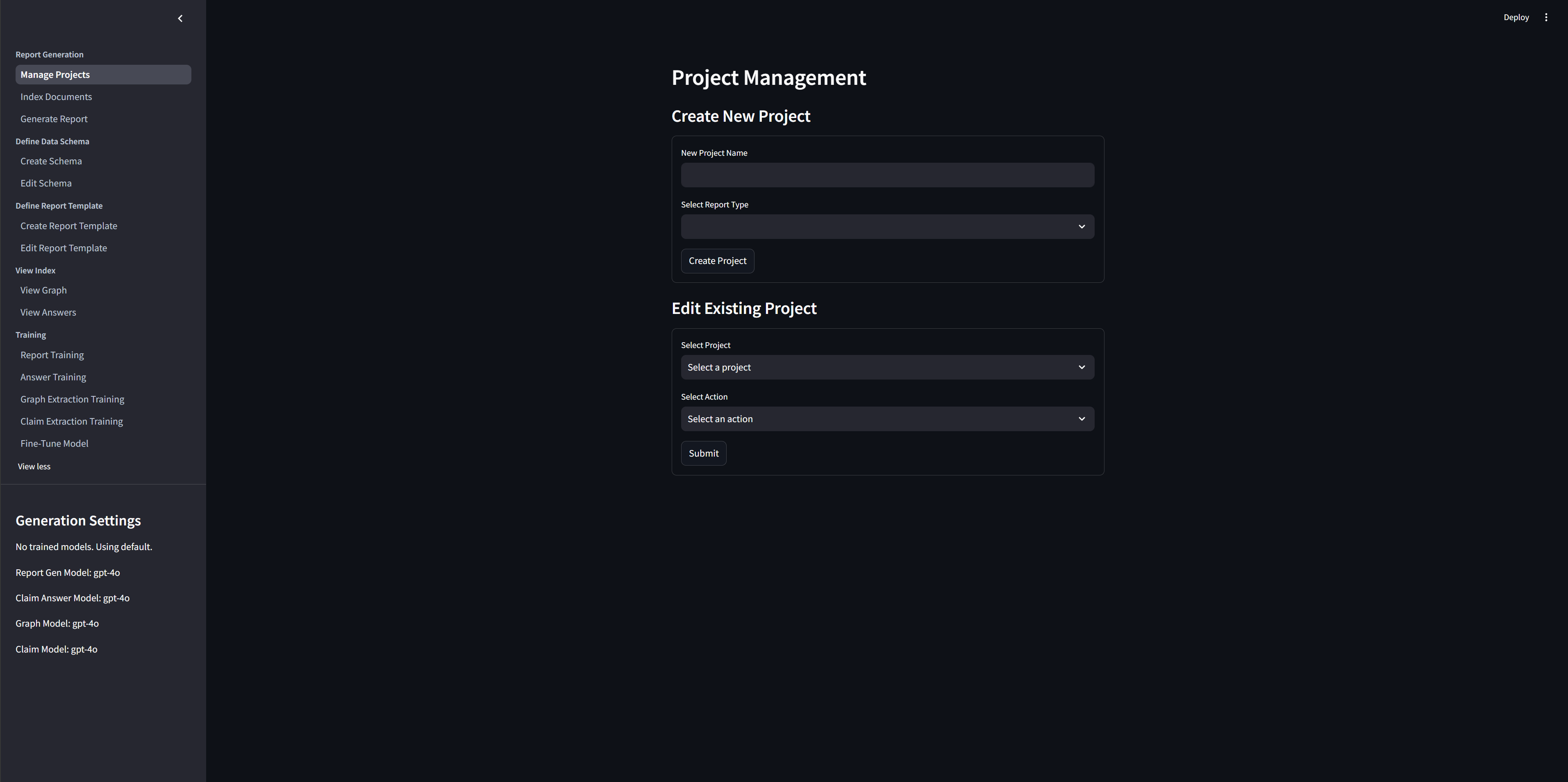
Task: Click View less collapse icon
Action: pos(34,466)
